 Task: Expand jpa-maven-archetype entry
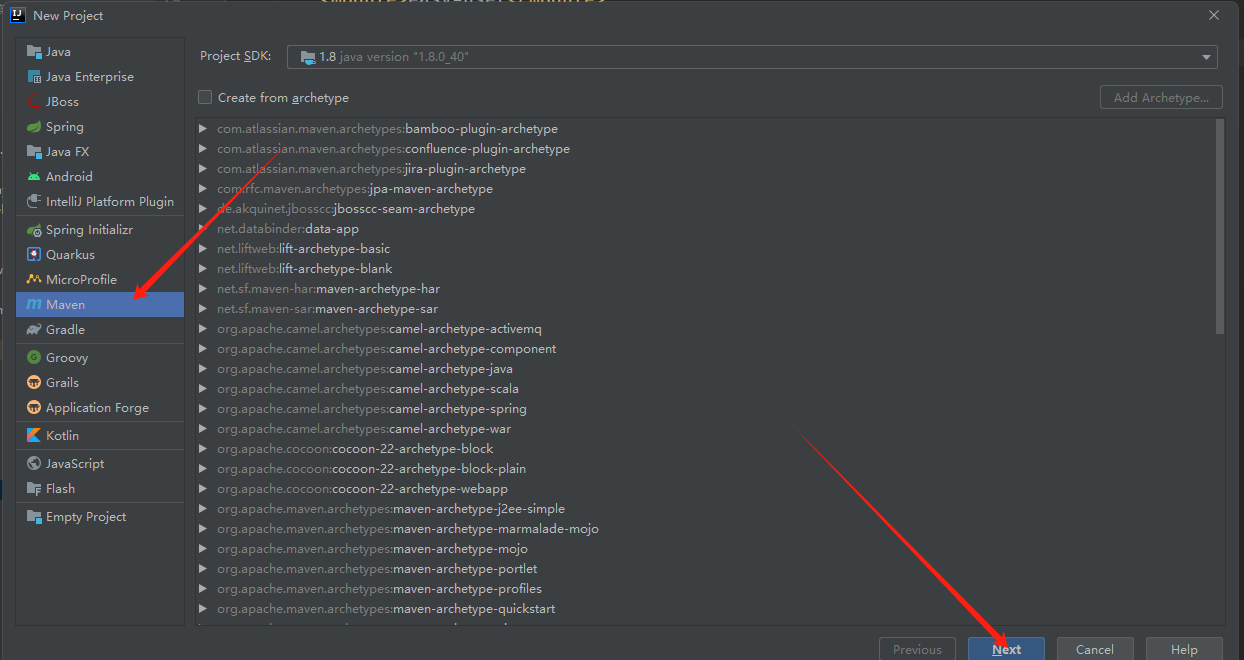click(203, 189)
